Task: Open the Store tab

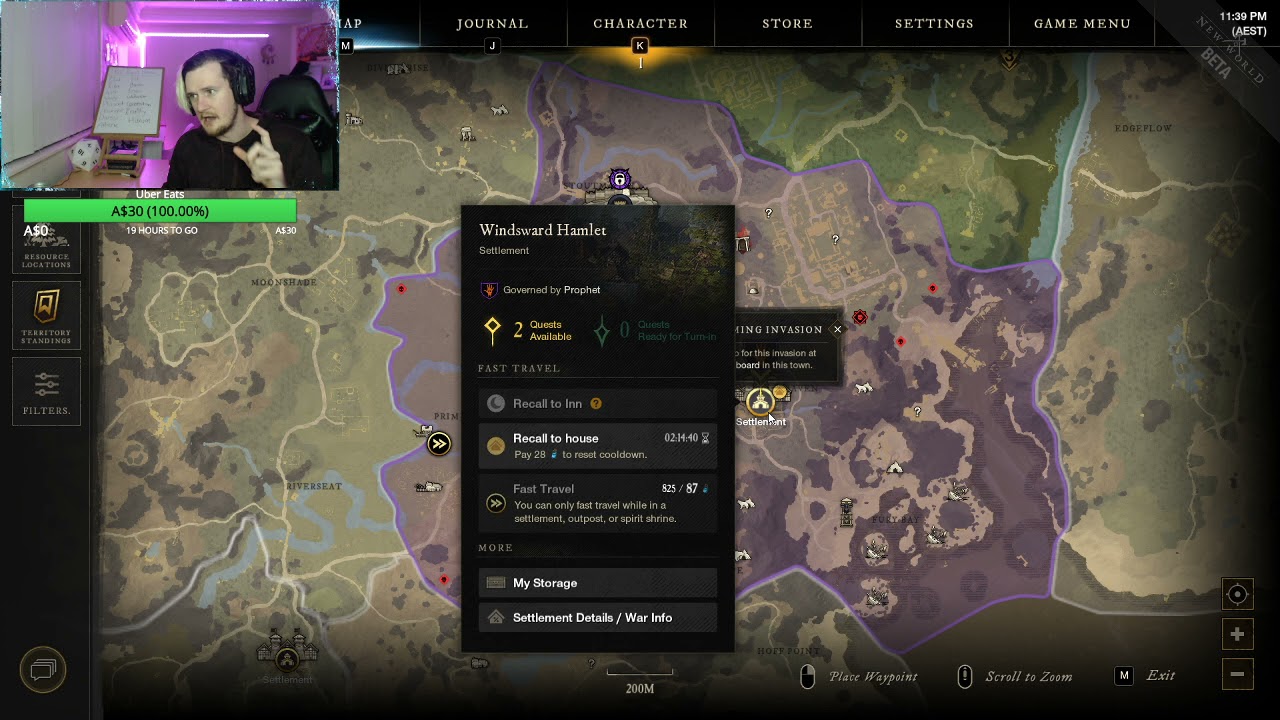Action: (x=788, y=23)
